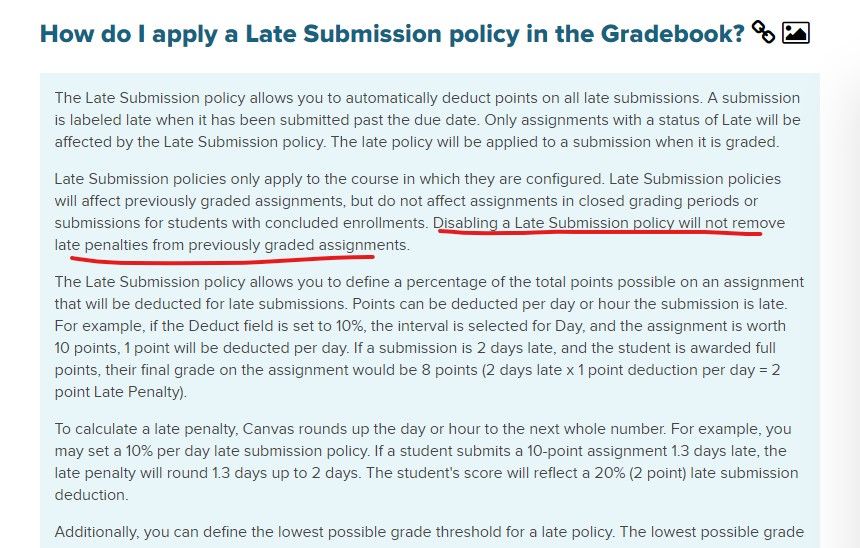Click the underlined "late penalties from previously graded assignments" text

coord(230,245)
